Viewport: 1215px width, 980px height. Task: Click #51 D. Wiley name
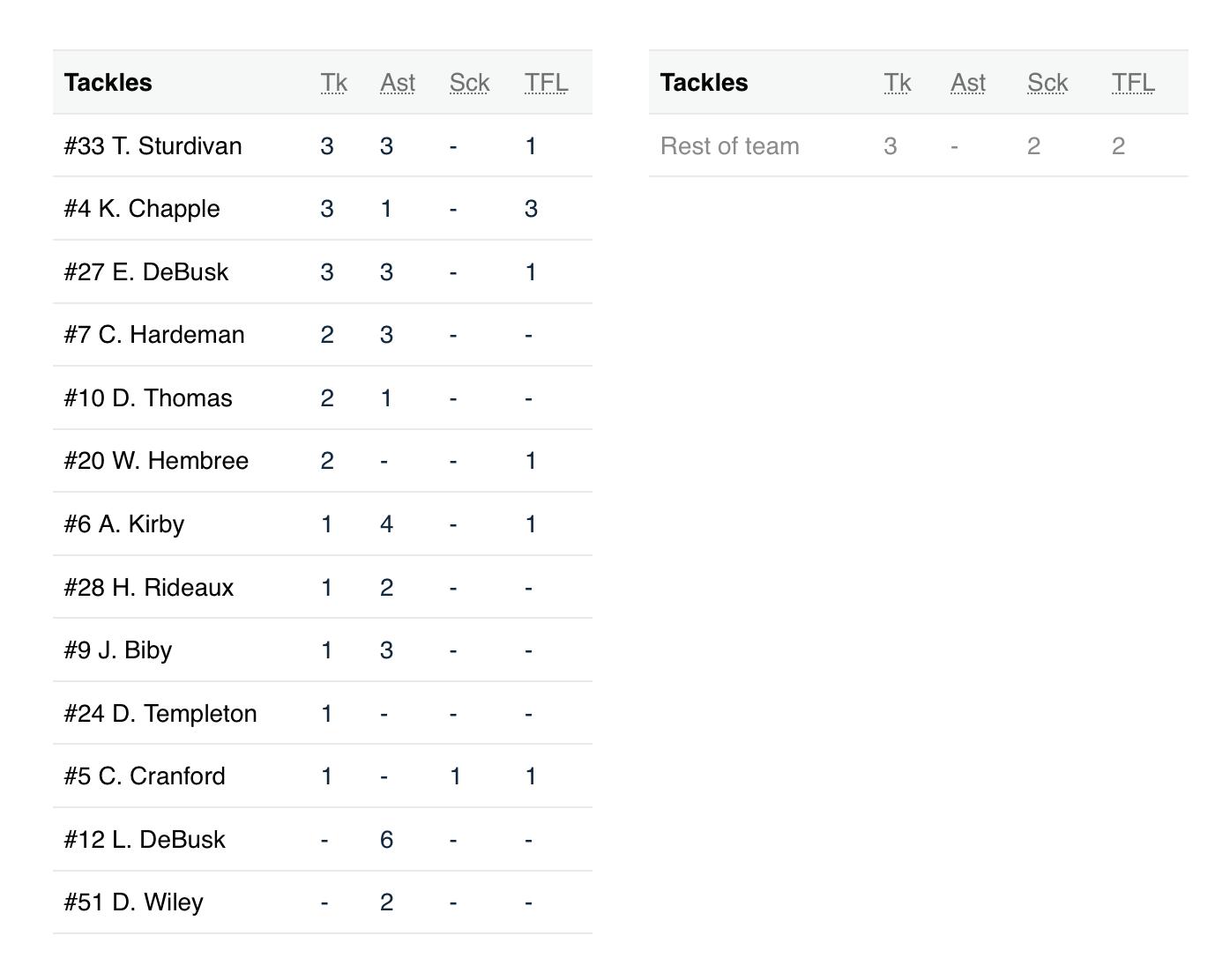[134, 902]
